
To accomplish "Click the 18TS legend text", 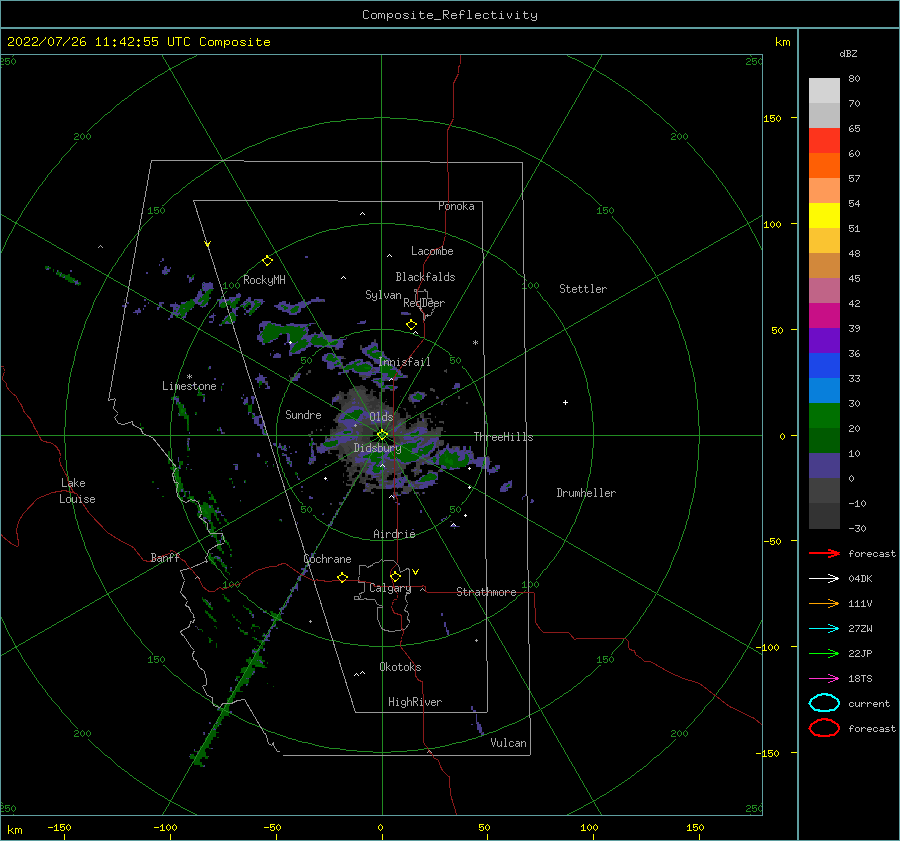I will [x=860, y=678].
